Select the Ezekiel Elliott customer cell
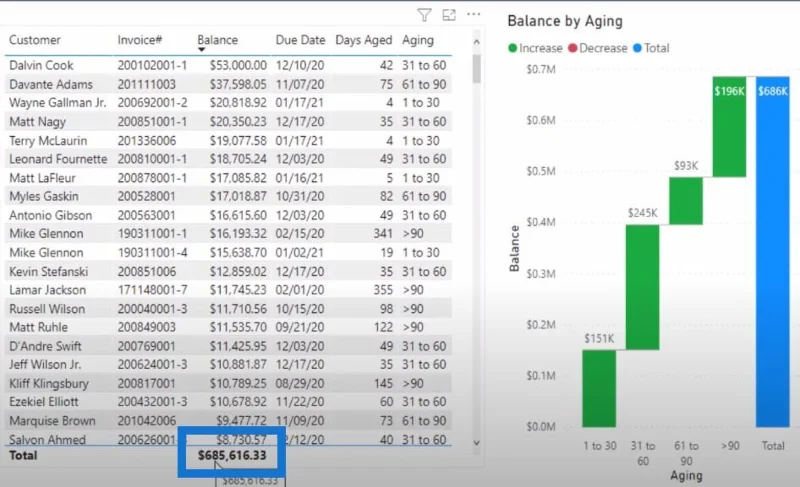The height and width of the screenshot is (487, 800). [44, 402]
